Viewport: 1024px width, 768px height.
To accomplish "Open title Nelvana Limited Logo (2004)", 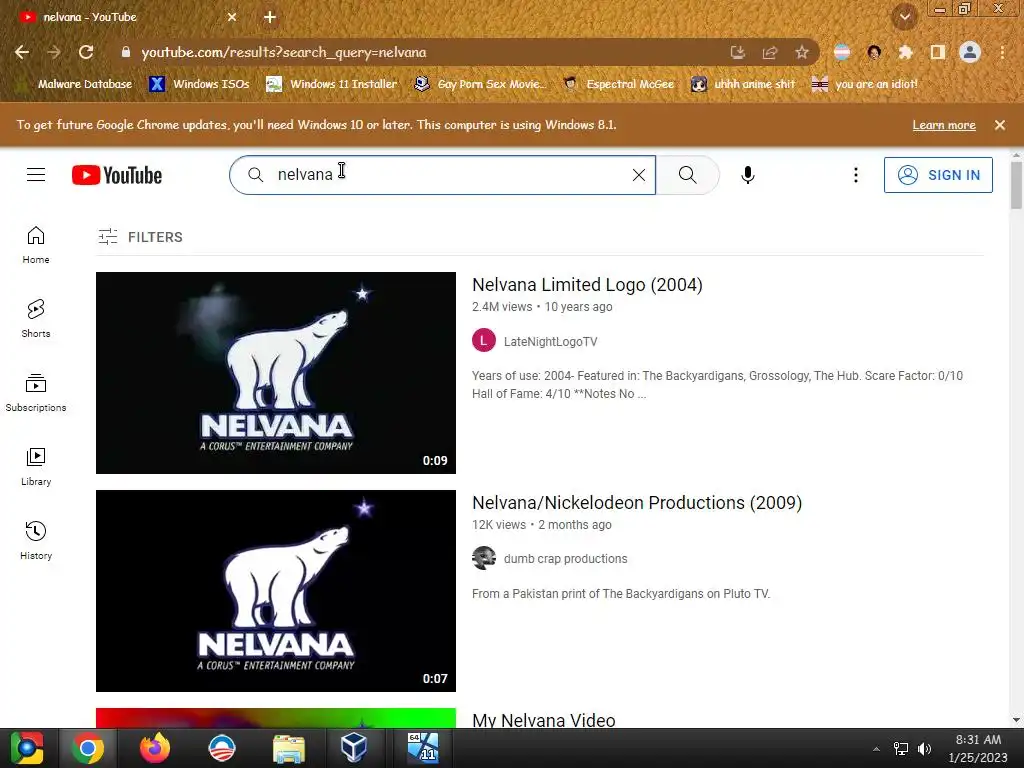I will [587, 285].
